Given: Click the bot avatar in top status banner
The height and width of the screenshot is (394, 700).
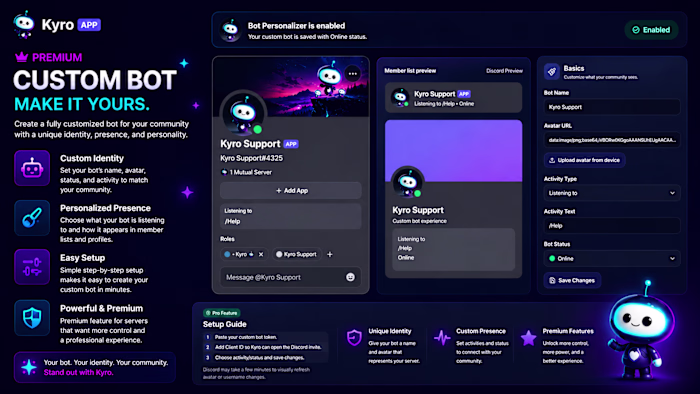Looking at the screenshot, I should (230, 30).
